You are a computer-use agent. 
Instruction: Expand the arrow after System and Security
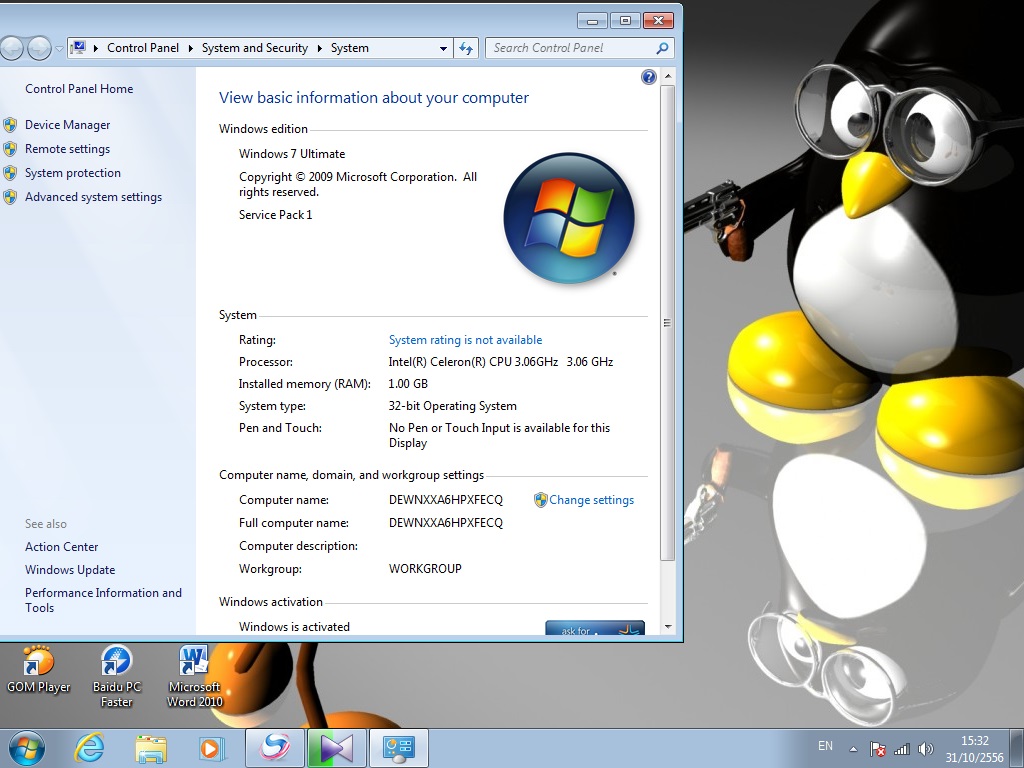[x=320, y=48]
